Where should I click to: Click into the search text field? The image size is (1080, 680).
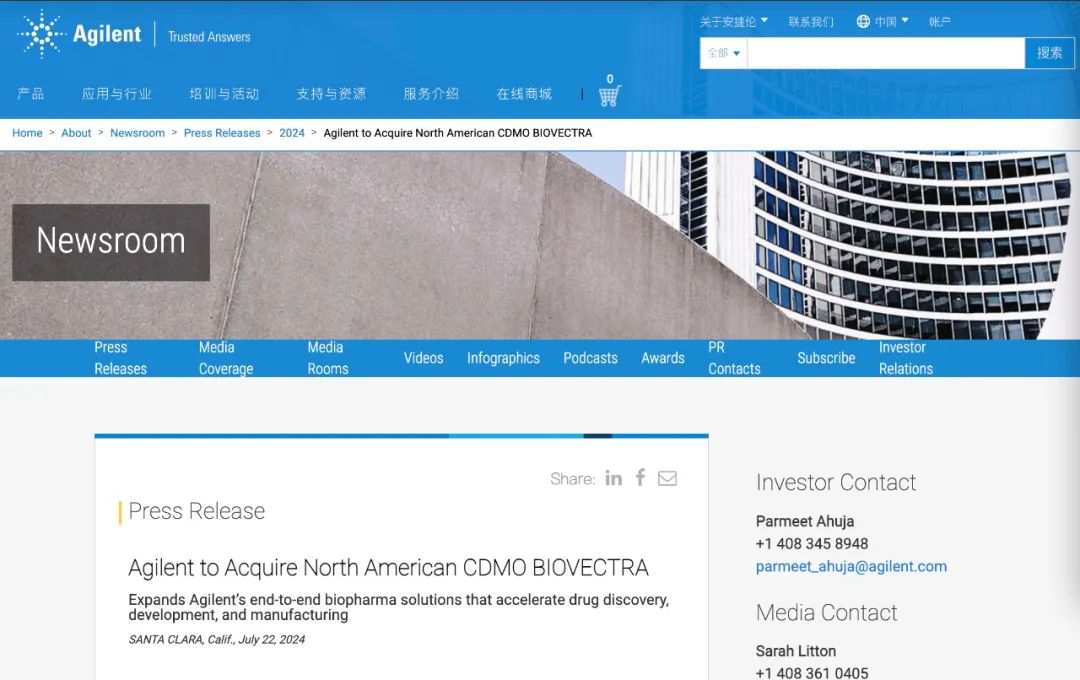pos(885,53)
